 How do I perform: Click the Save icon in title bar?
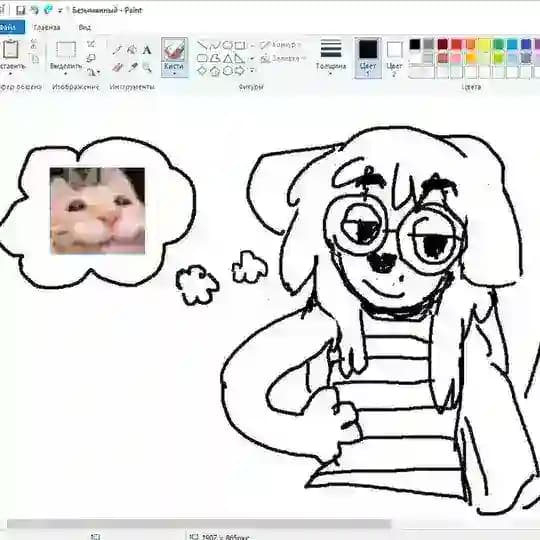pos(21,10)
